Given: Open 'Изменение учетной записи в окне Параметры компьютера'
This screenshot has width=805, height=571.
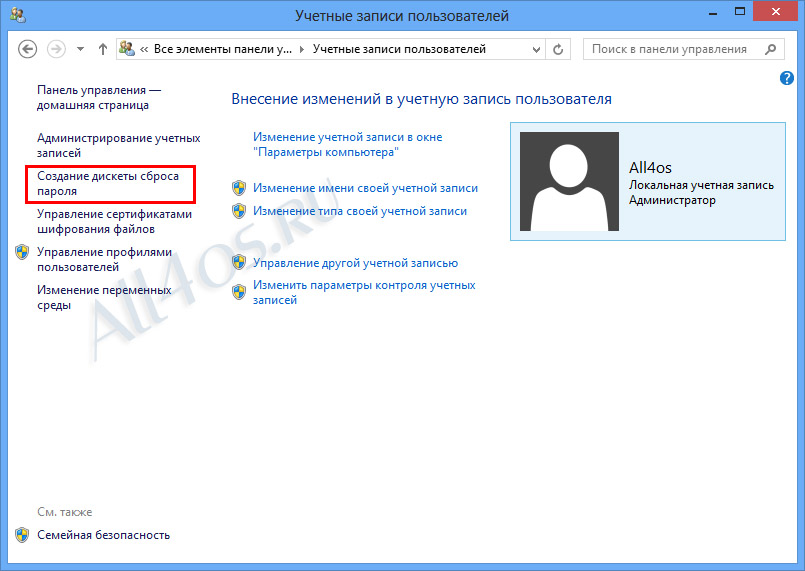Looking at the screenshot, I should tap(348, 144).
